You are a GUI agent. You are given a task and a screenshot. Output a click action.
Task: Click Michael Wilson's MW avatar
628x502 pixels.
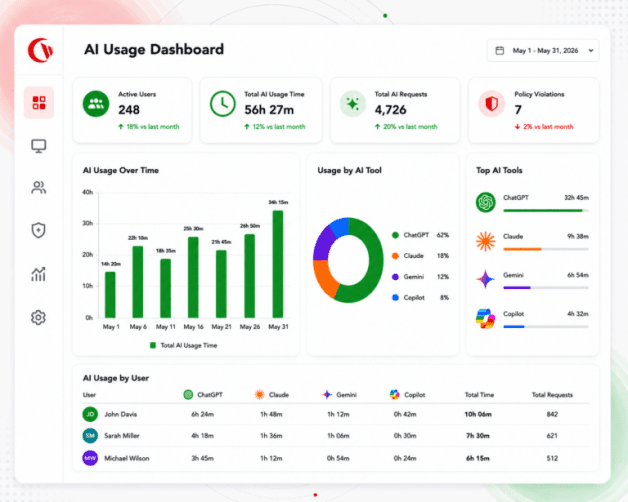(90, 458)
